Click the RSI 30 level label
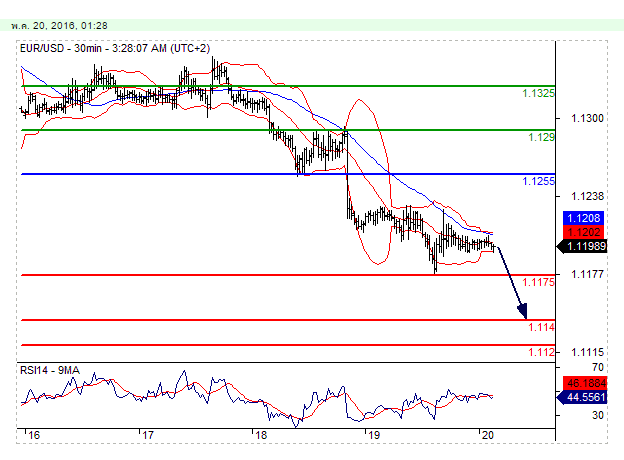Screen dimensions: 624x460 [x=598, y=415]
